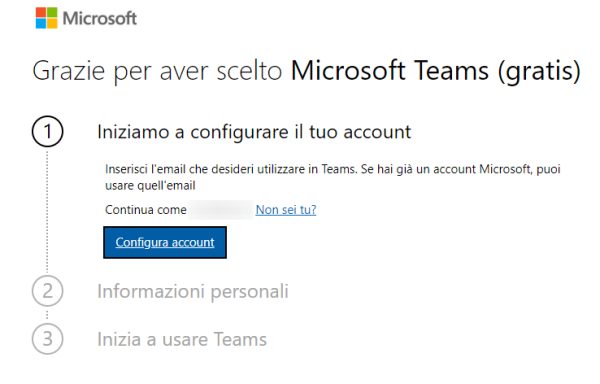Select "Iniziamo a configurare il tuo account" step
Viewport: 600px width, 384px height.
254,132
